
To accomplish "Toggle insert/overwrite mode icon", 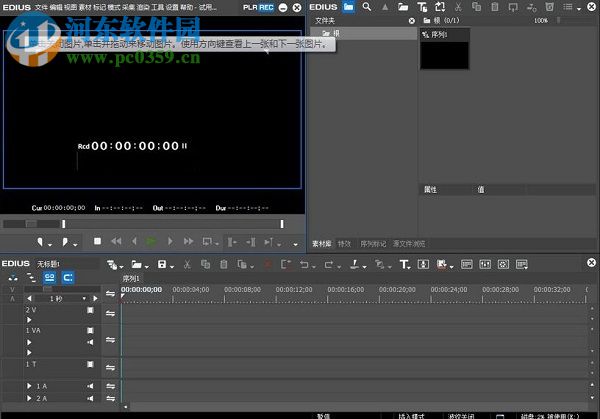I will (13, 277).
